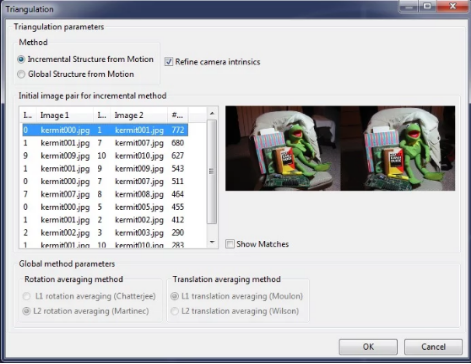
Task: Click the right Kermit preview image
Action: pyautogui.click(x=398, y=148)
